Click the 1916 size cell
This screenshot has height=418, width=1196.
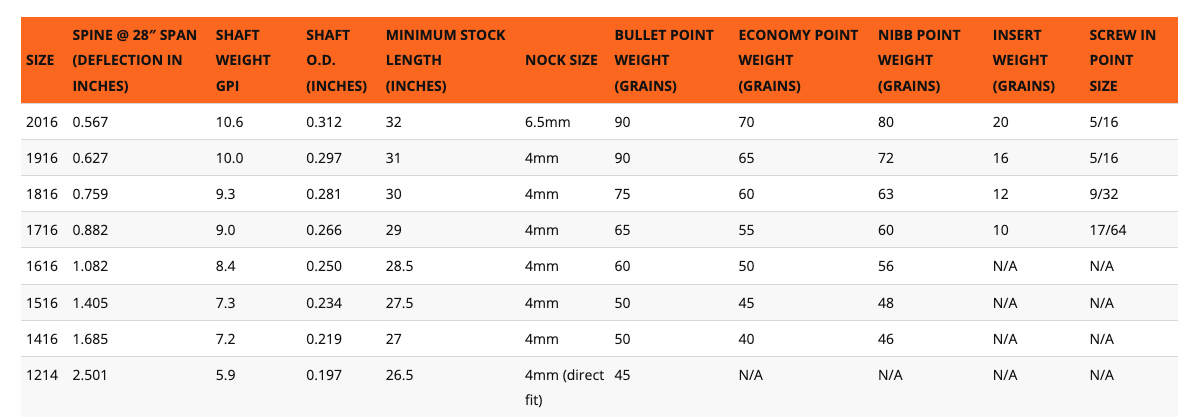[x=40, y=158]
